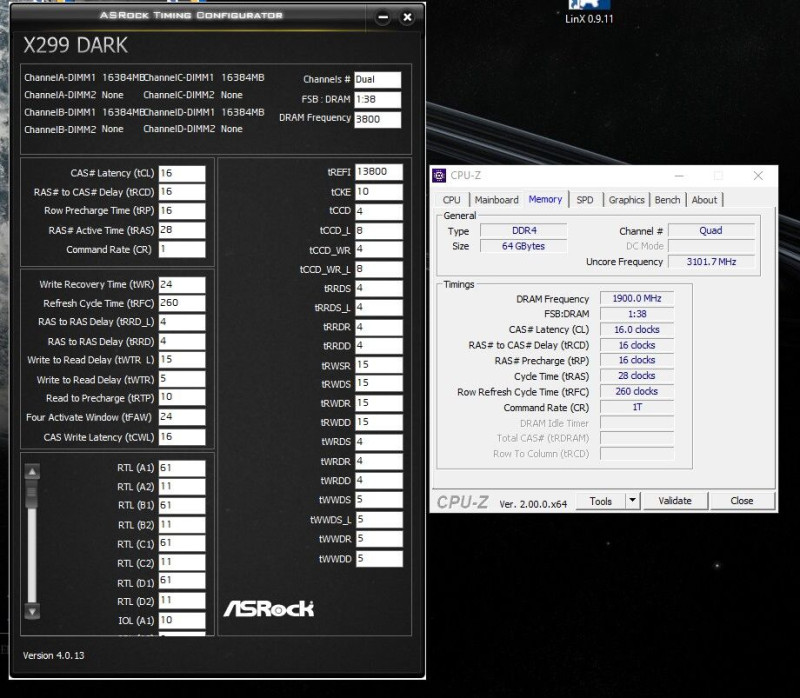Select the tWWDD value field

(x=379, y=559)
